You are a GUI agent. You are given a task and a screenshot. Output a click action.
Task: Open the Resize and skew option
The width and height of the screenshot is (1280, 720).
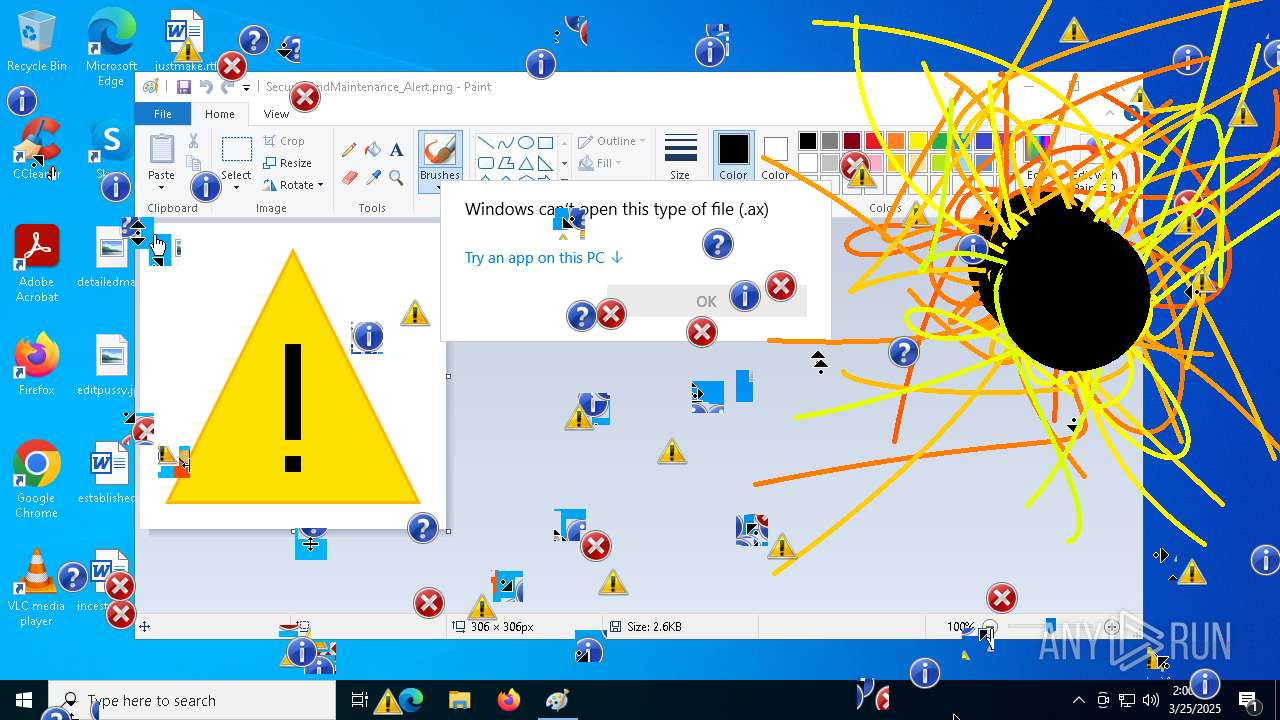point(287,163)
